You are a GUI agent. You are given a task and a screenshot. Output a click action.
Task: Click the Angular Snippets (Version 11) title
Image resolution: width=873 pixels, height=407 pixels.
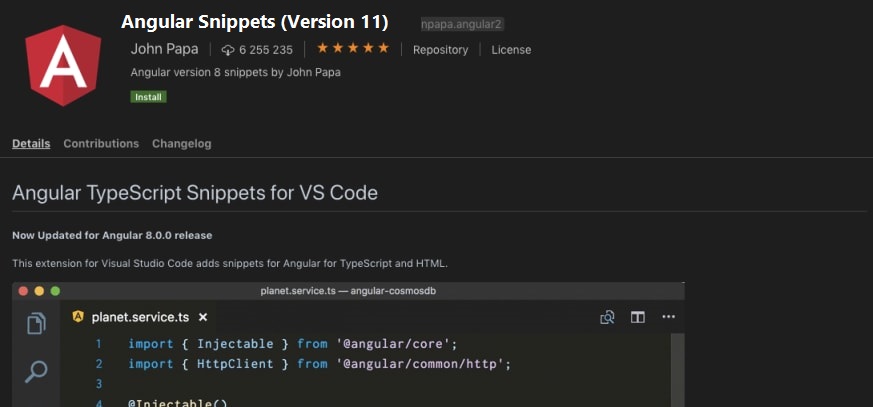[254, 22]
